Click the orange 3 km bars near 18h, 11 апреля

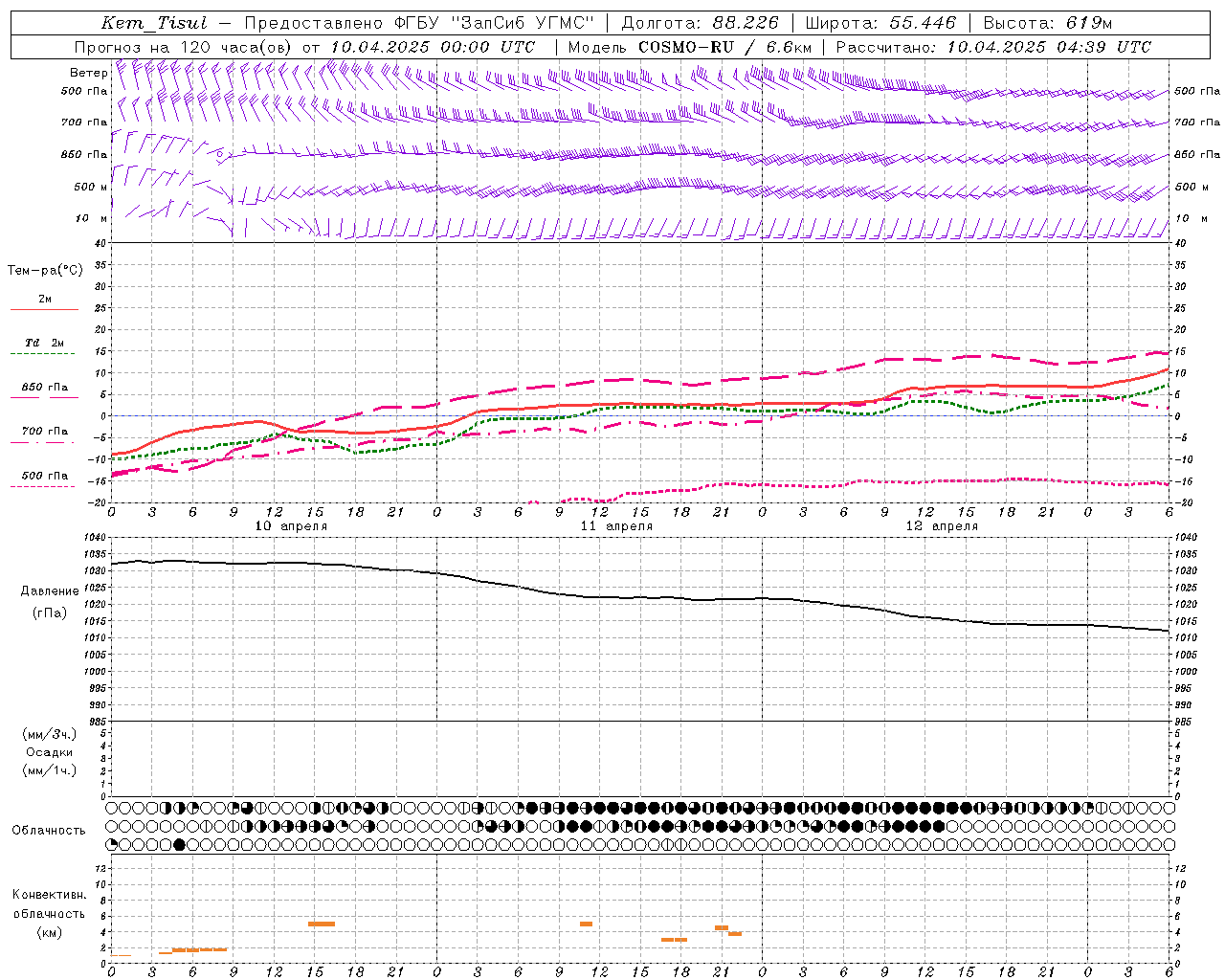coord(674,939)
